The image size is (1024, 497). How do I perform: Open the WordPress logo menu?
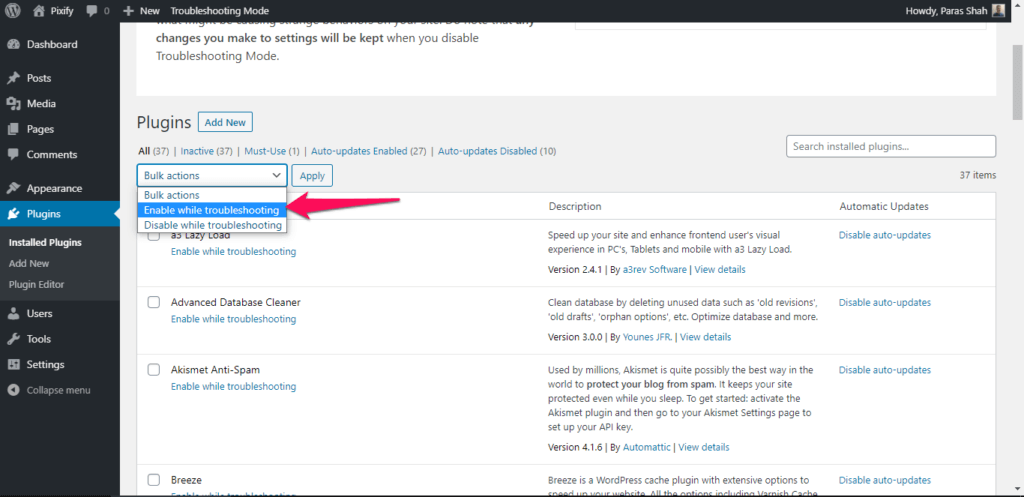[x=13, y=10]
